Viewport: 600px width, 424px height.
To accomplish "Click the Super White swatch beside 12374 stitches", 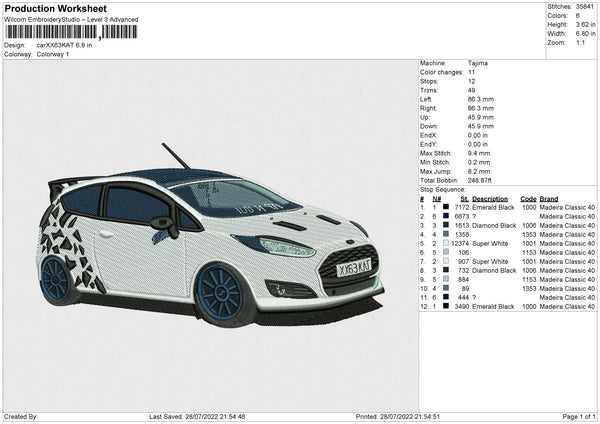I will click(446, 243).
